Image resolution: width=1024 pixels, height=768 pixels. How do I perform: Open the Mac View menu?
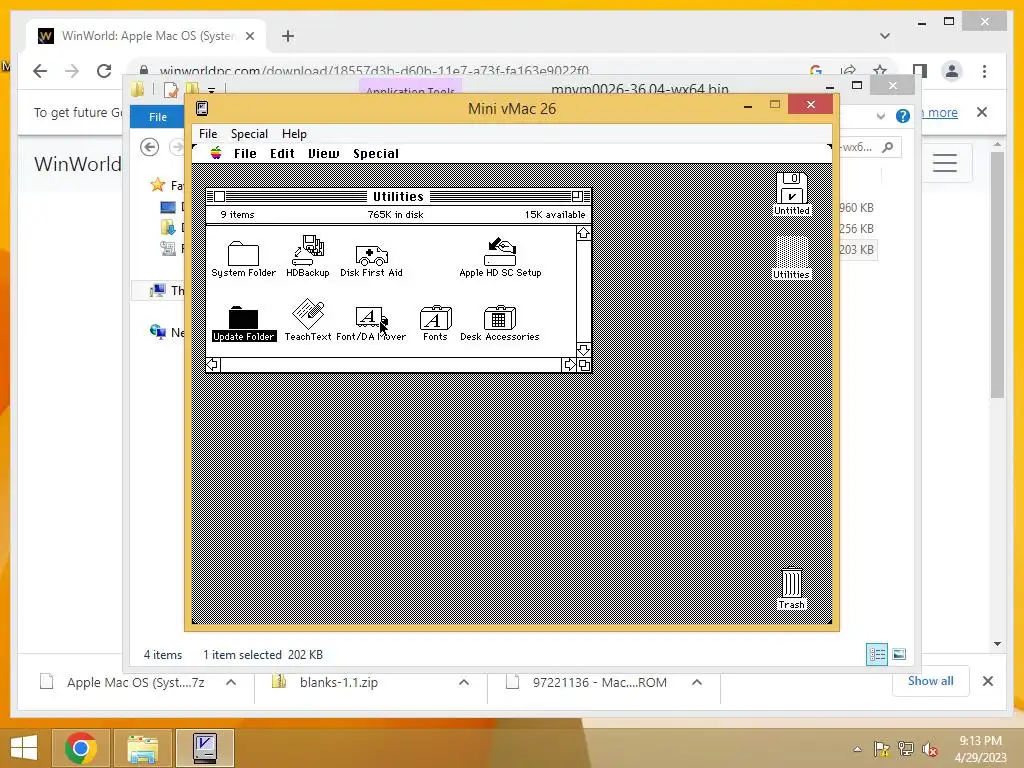[x=324, y=153]
